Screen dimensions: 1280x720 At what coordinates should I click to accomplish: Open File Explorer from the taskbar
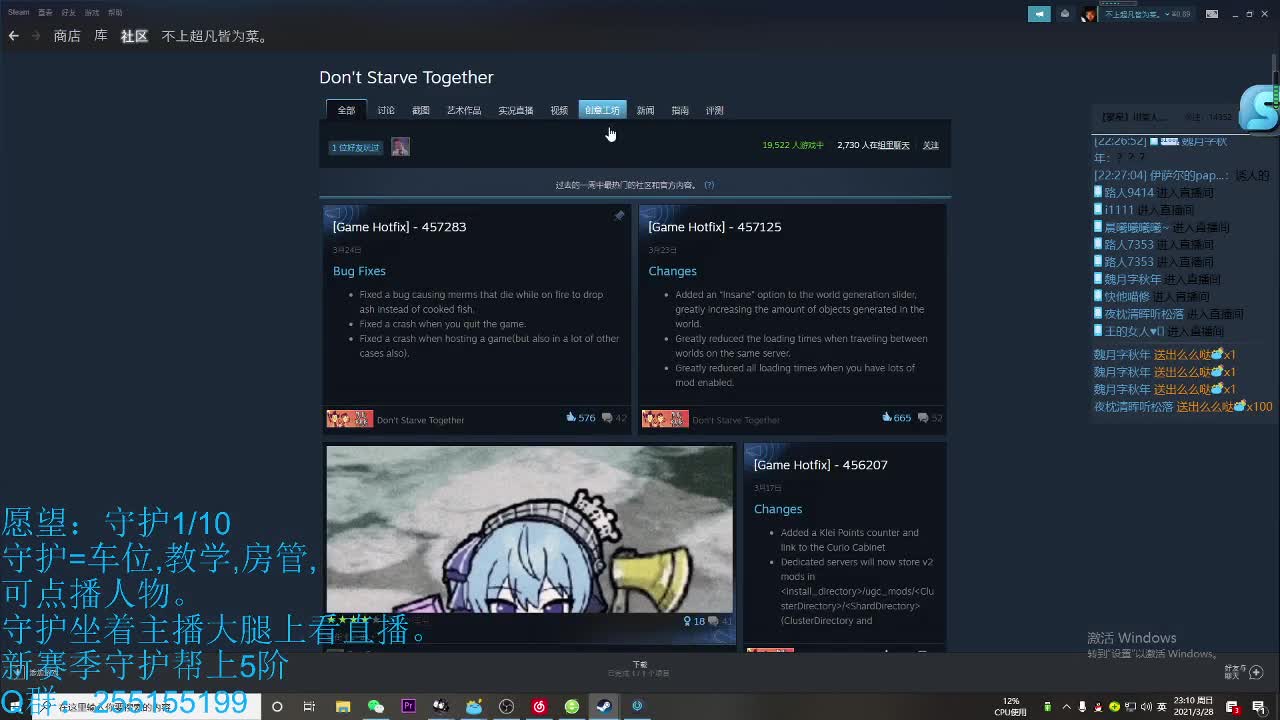click(x=343, y=707)
